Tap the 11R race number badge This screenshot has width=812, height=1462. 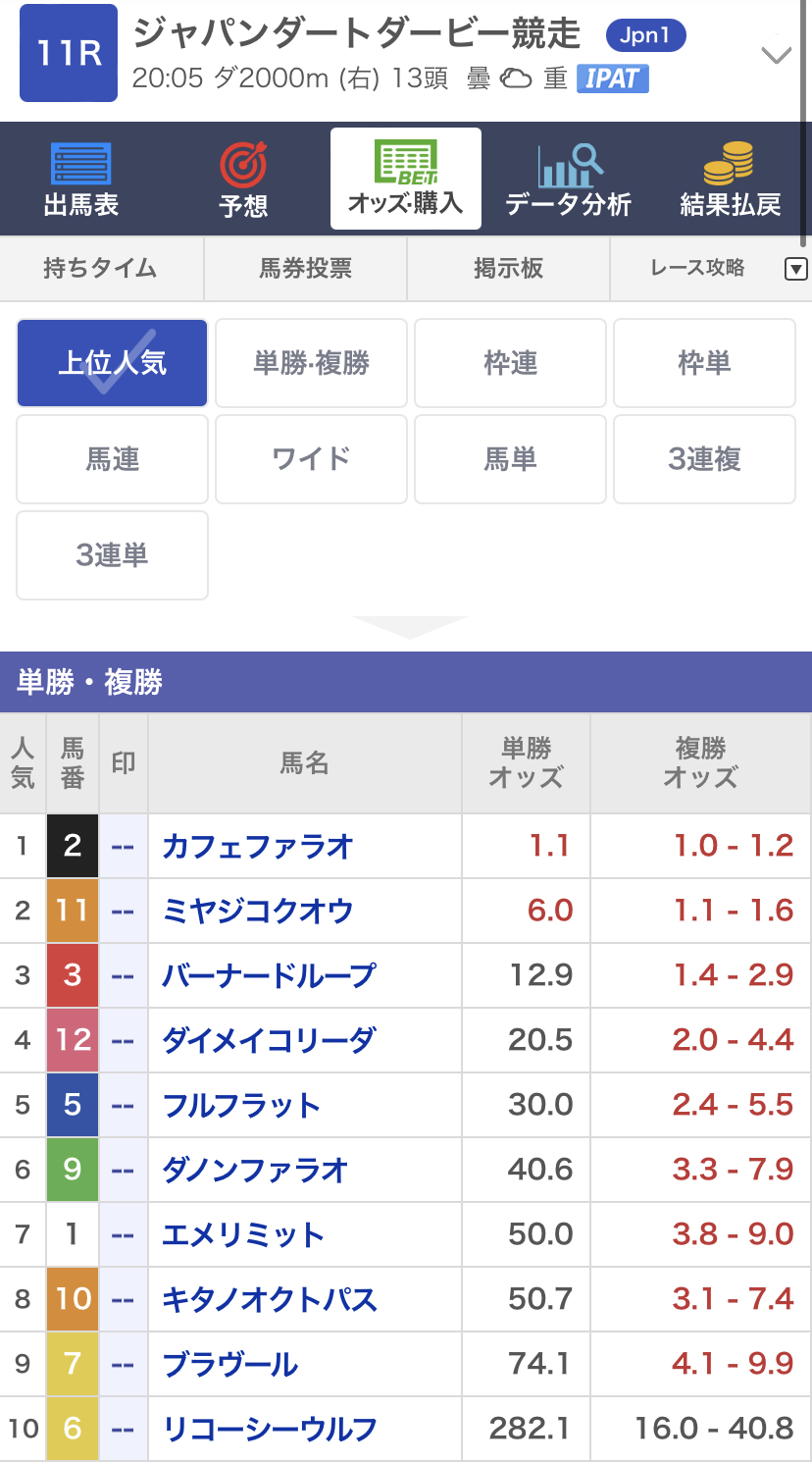point(69,53)
